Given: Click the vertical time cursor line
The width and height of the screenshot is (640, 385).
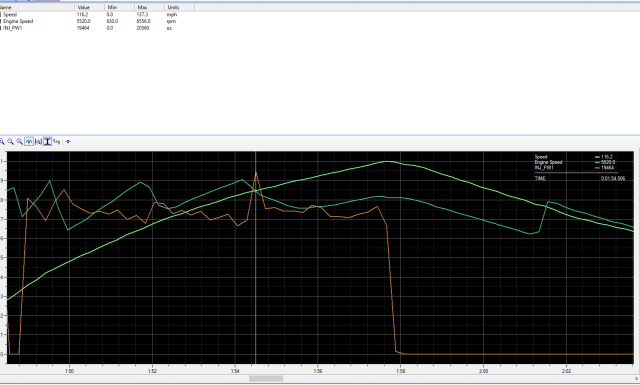Looking at the screenshot, I should 256,257.
